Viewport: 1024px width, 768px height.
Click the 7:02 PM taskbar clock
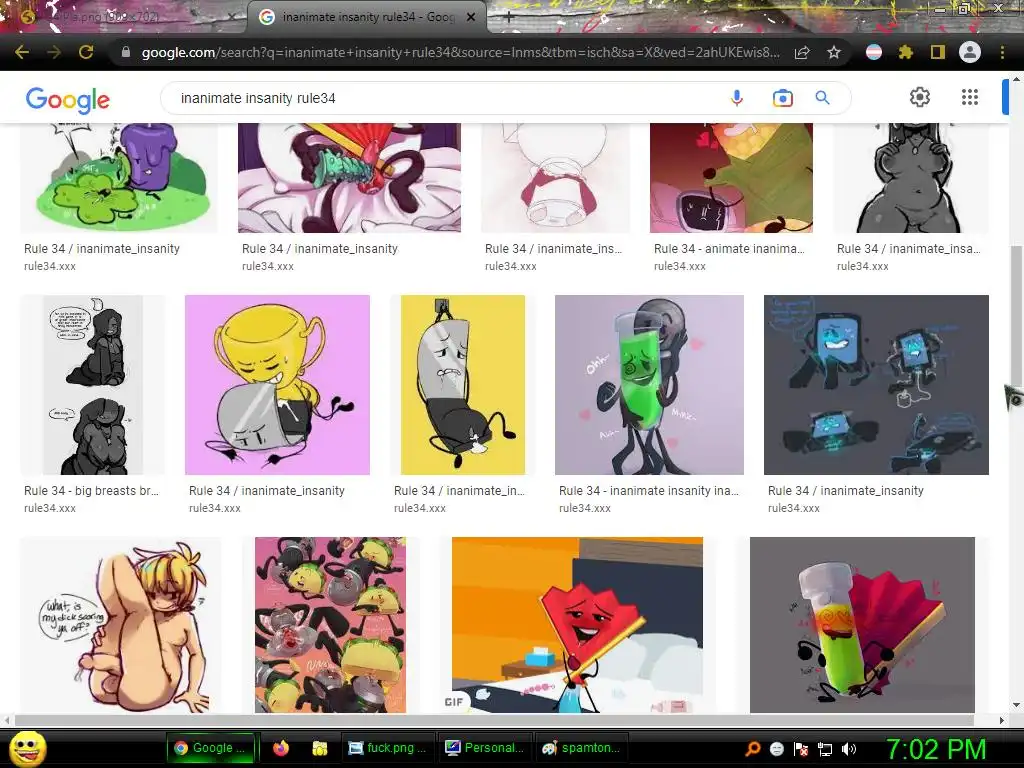pos(936,749)
